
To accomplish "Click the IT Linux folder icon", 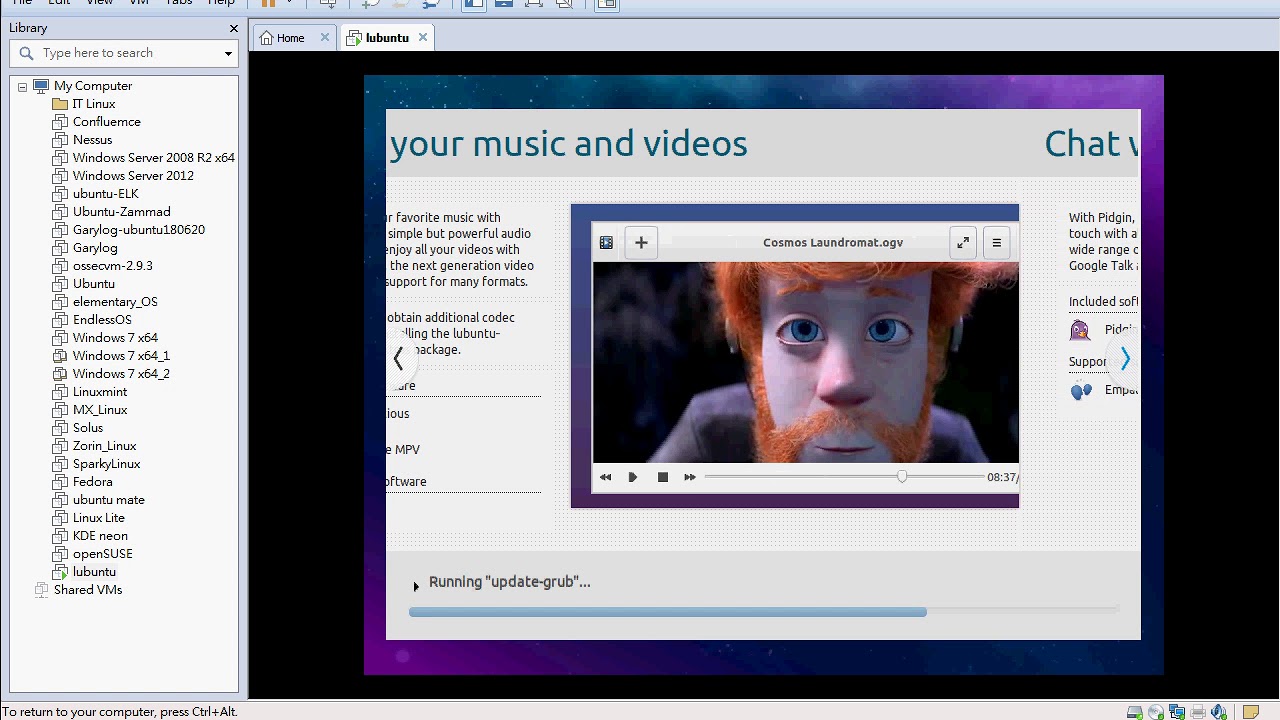I will pyautogui.click(x=60, y=104).
